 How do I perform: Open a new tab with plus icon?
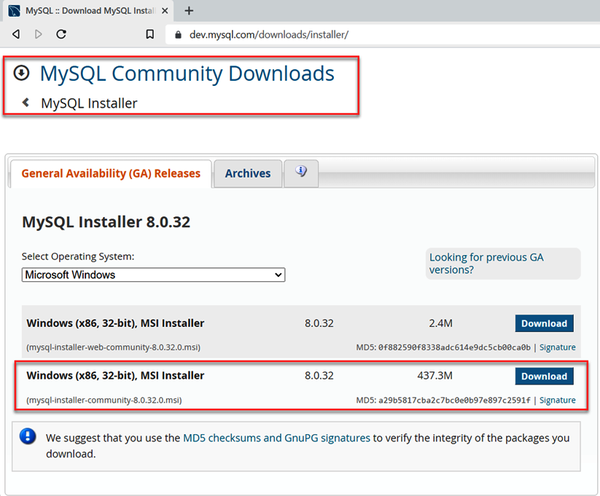[x=189, y=11]
